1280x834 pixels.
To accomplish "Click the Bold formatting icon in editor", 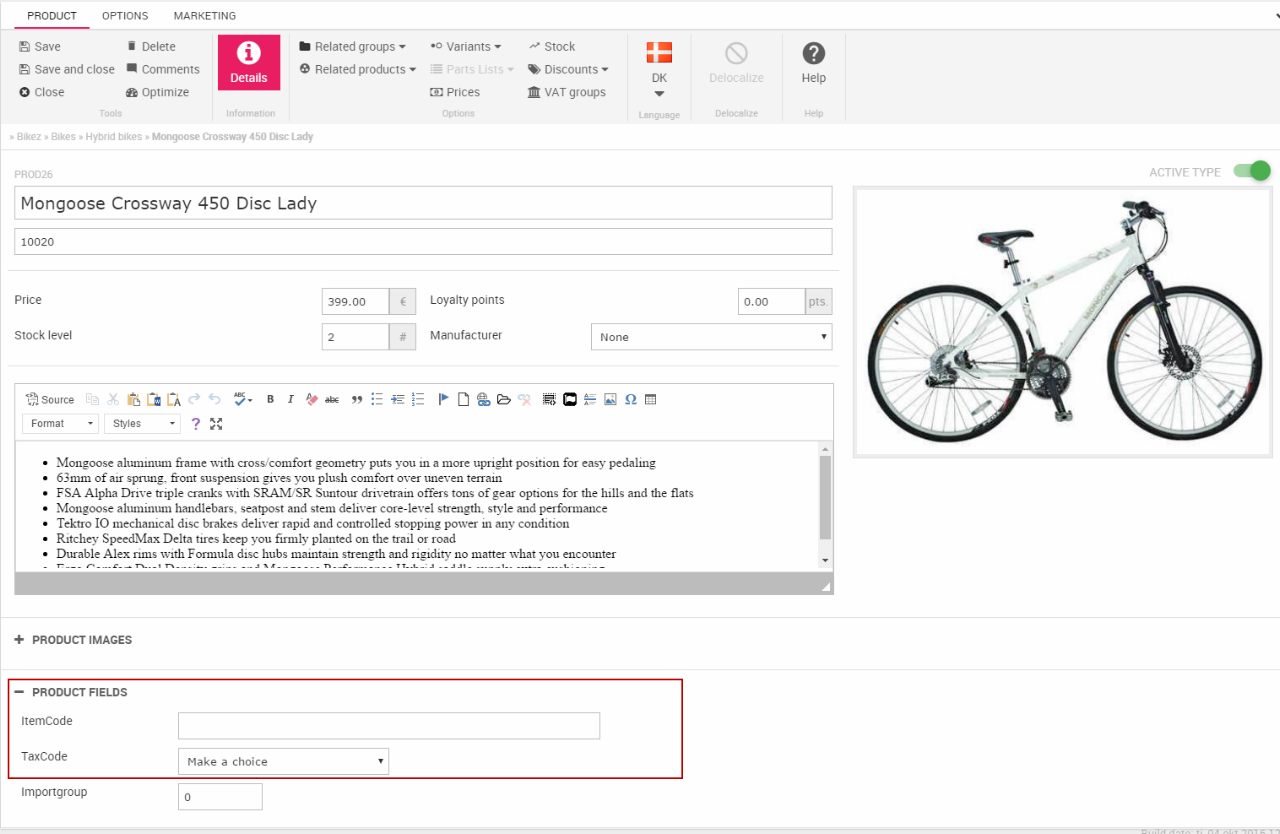I will 270,399.
